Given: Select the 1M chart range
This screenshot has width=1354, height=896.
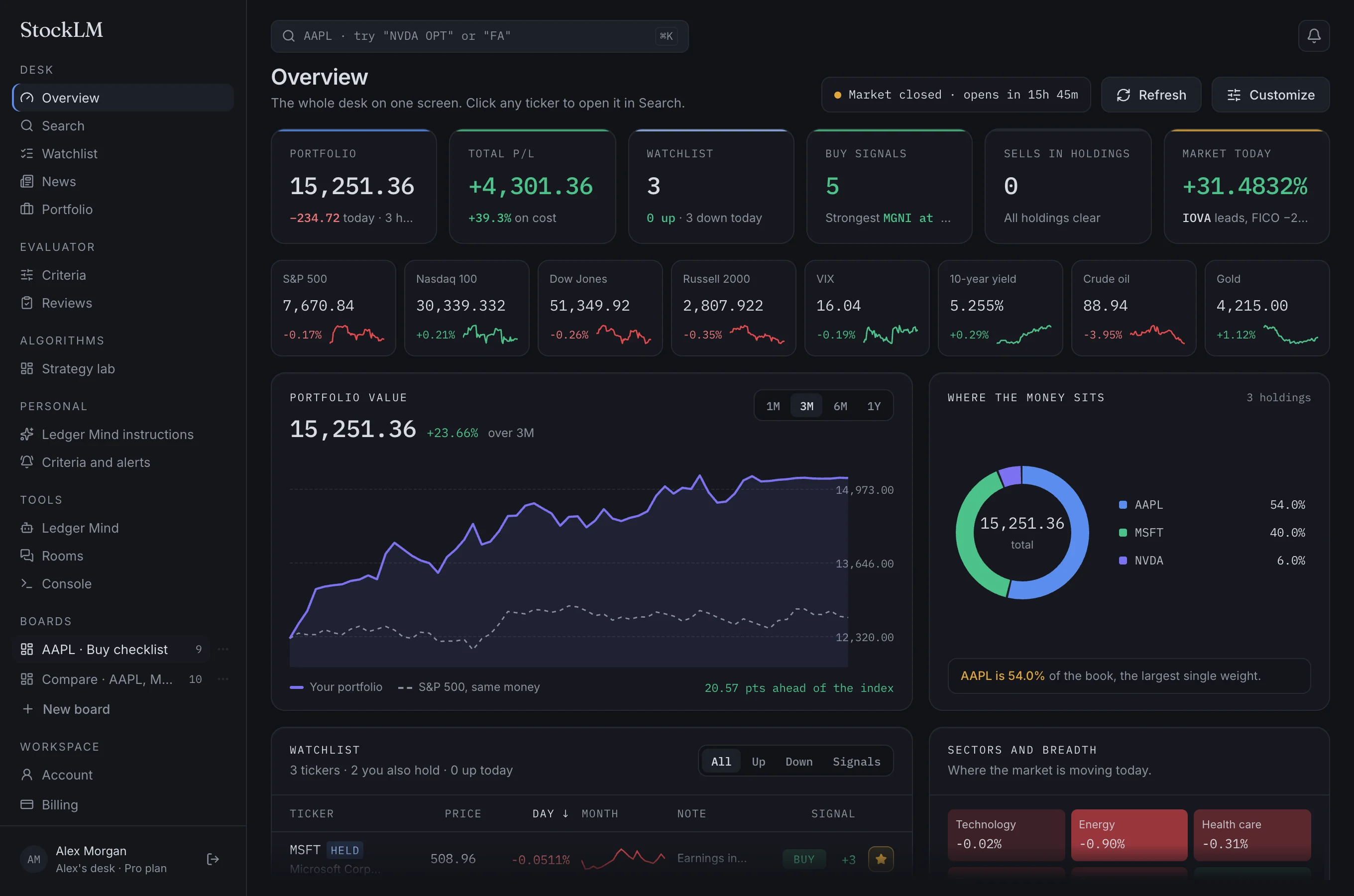Looking at the screenshot, I should coord(773,406).
